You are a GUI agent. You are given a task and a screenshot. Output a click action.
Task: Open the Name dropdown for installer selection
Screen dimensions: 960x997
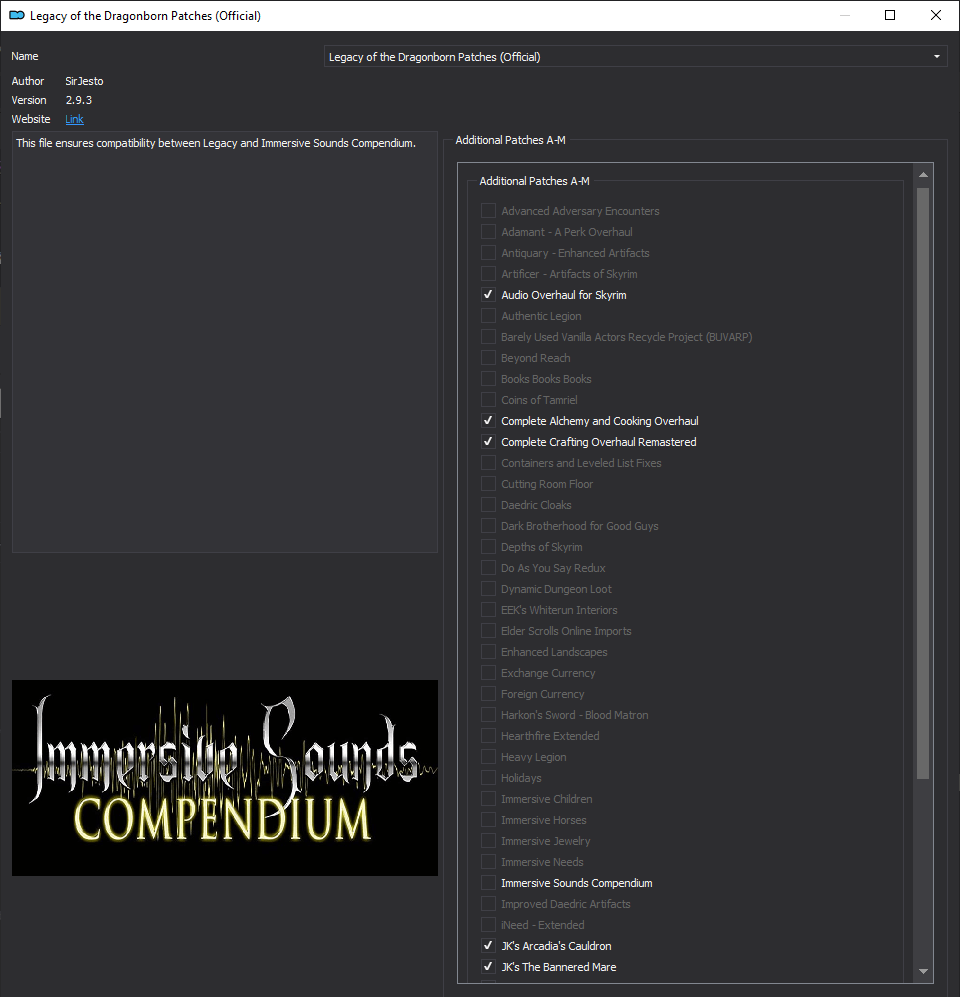tap(636, 57)
